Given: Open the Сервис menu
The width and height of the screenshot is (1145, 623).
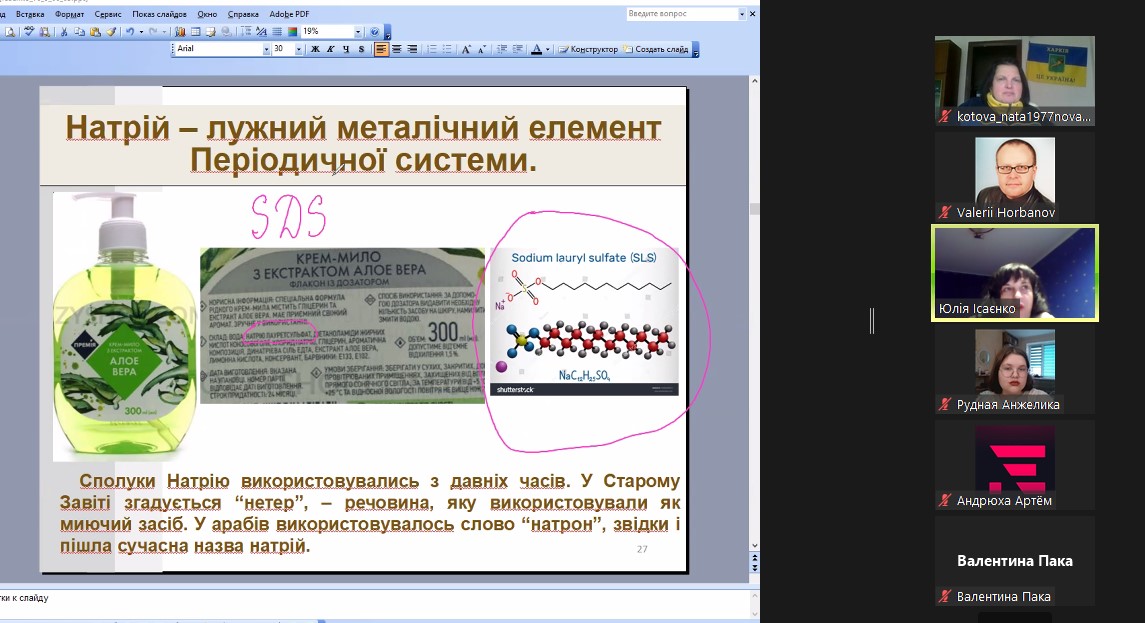Looking at the screenshot, I should (108, 14).
